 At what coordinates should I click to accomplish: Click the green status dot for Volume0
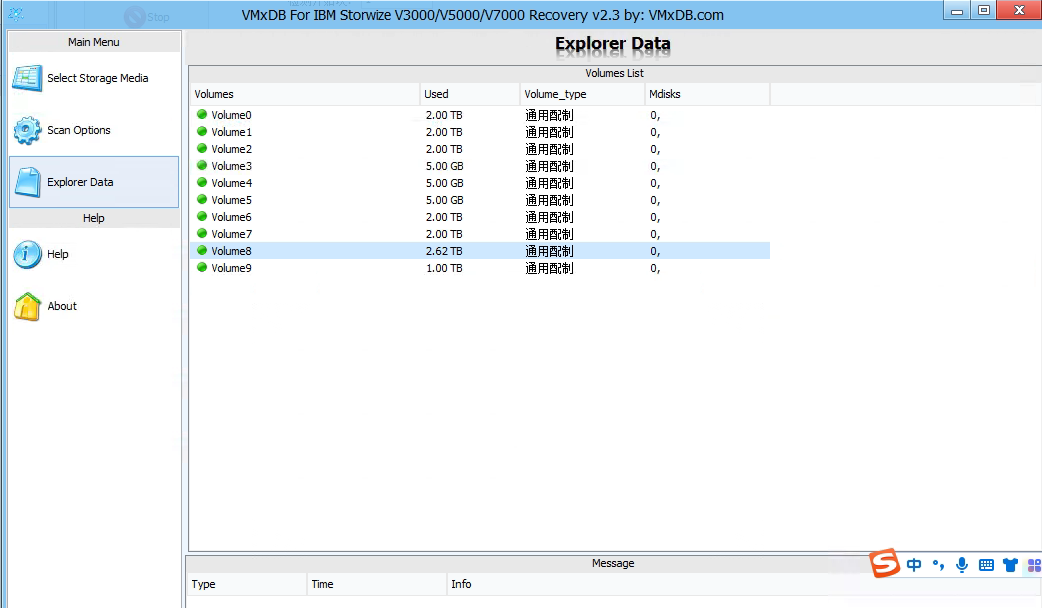coord(202,114)
